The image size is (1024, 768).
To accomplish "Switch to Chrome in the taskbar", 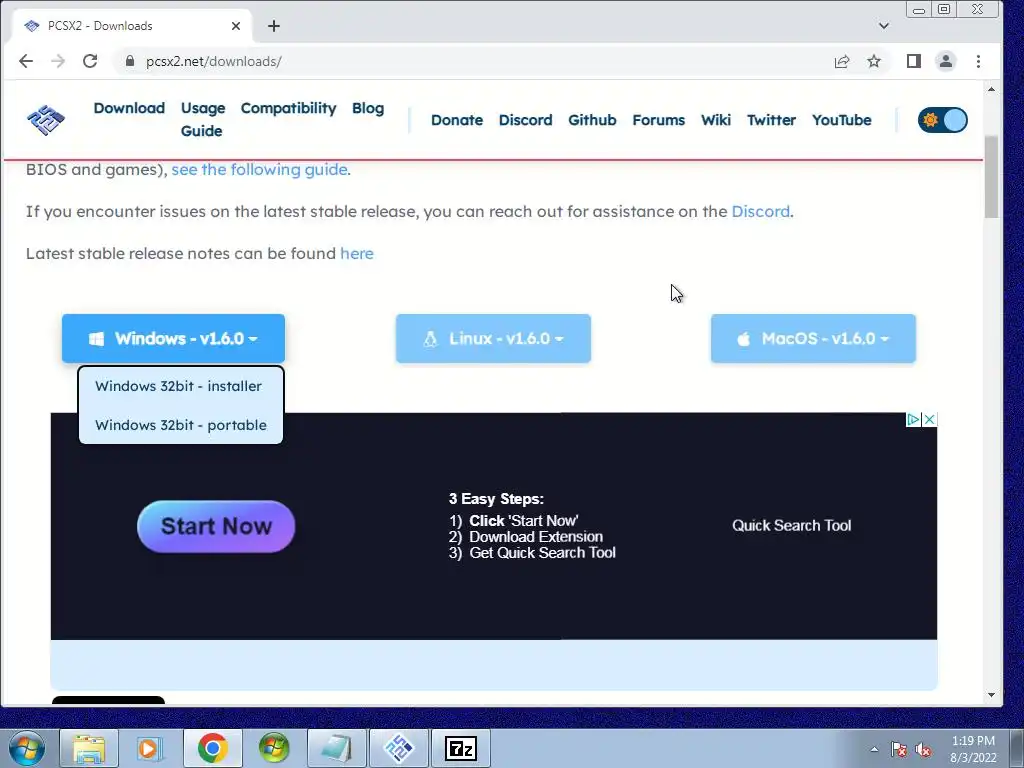I will pos(212,748).
